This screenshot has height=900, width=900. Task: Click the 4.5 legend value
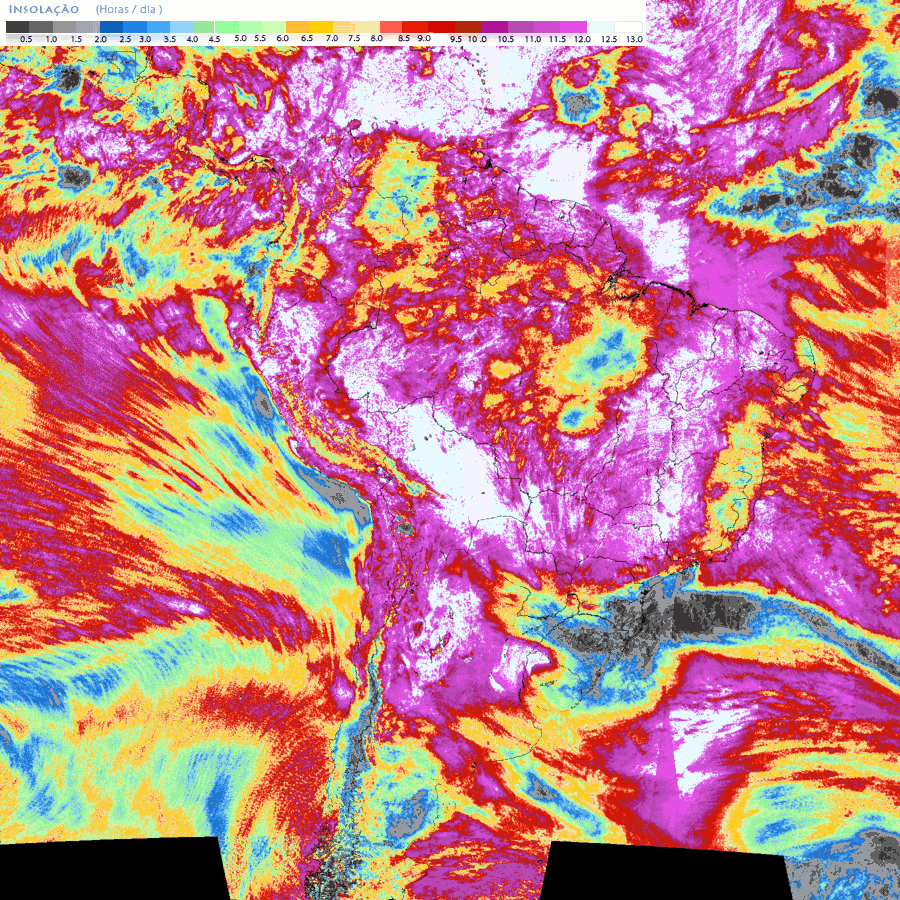[x=215, y=39]
